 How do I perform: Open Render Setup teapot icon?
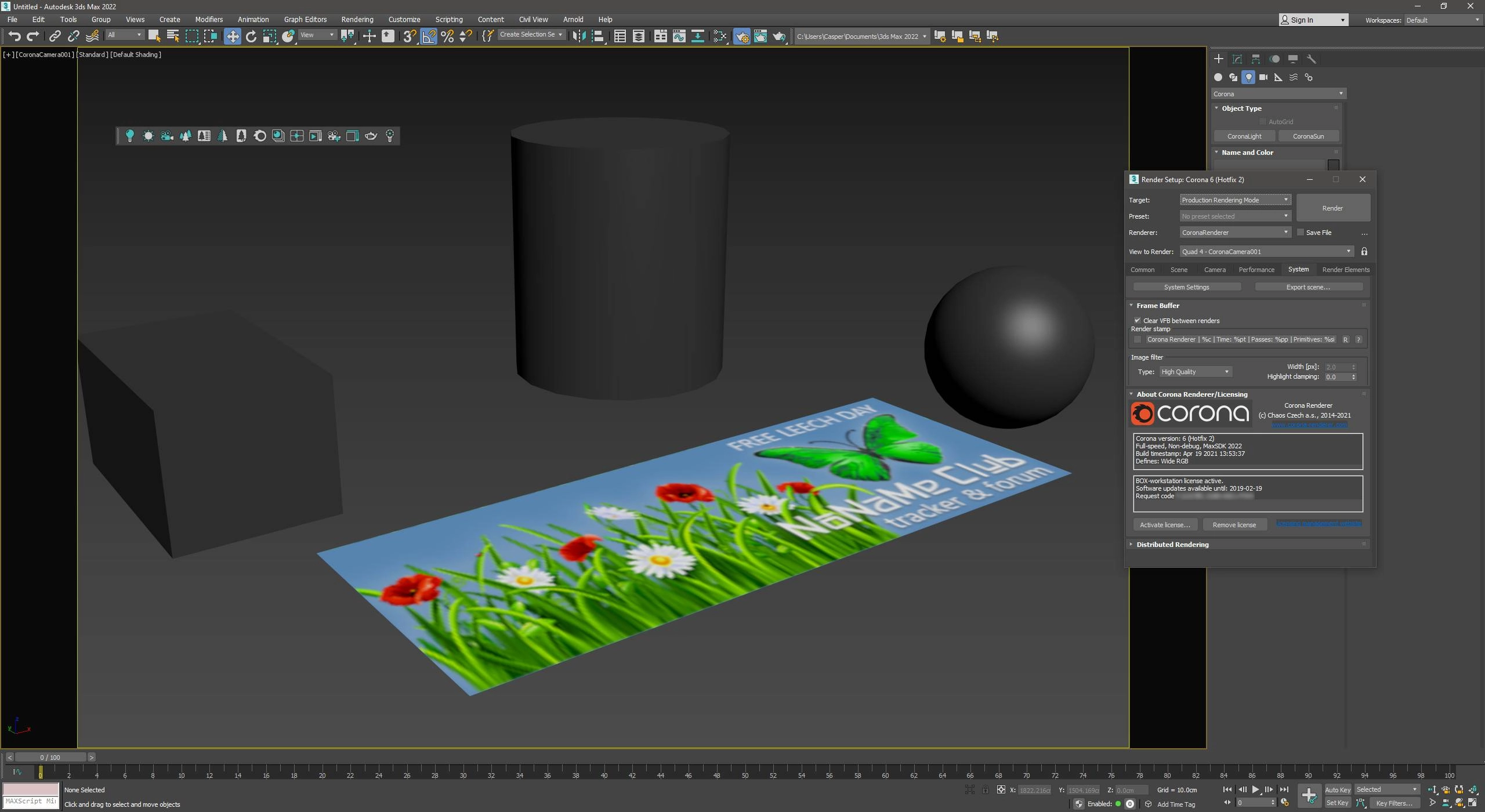pos(741,36)
